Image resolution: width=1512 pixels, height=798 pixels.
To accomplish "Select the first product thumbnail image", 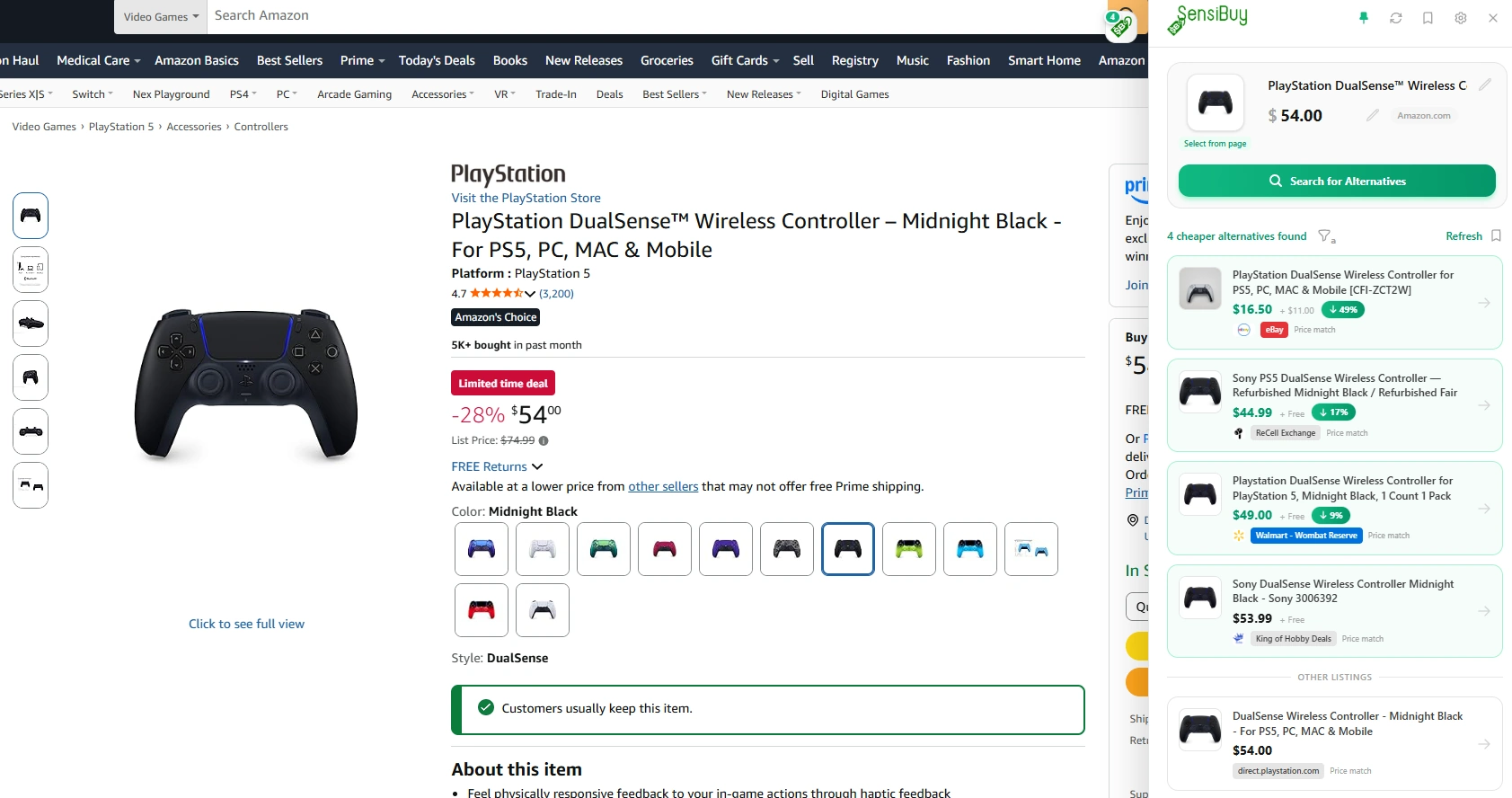I will [31, 216].
